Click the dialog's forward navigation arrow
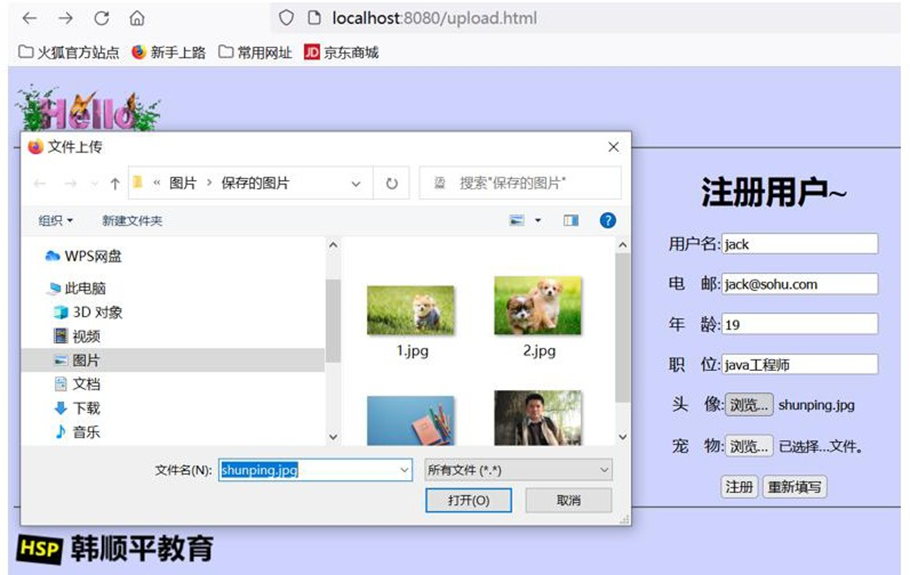The height and width of the screenshot is (575, 910). [x=70, y=183]
